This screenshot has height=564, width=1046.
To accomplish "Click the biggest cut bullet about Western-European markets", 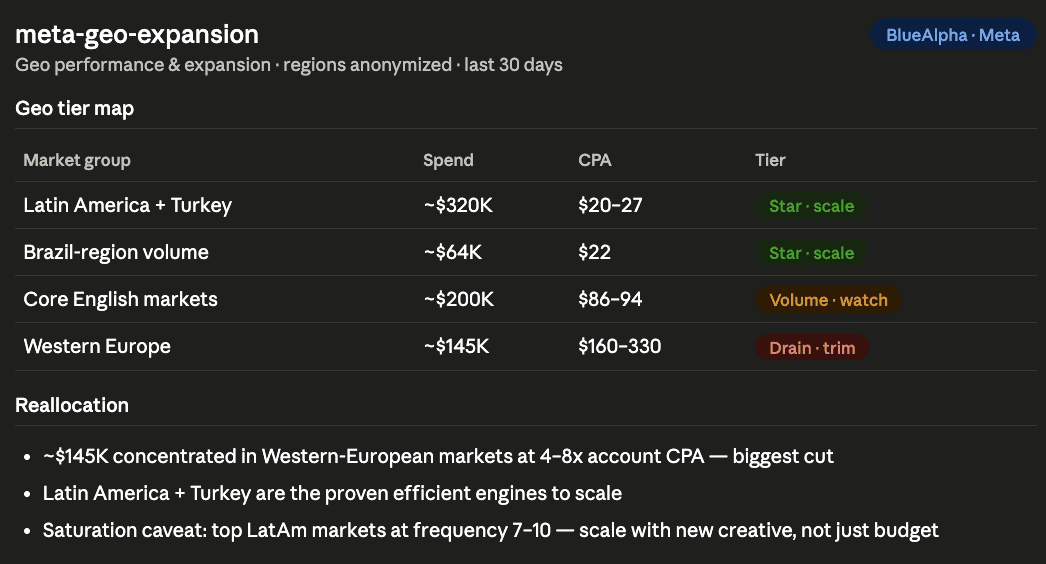I will point(438,457).
